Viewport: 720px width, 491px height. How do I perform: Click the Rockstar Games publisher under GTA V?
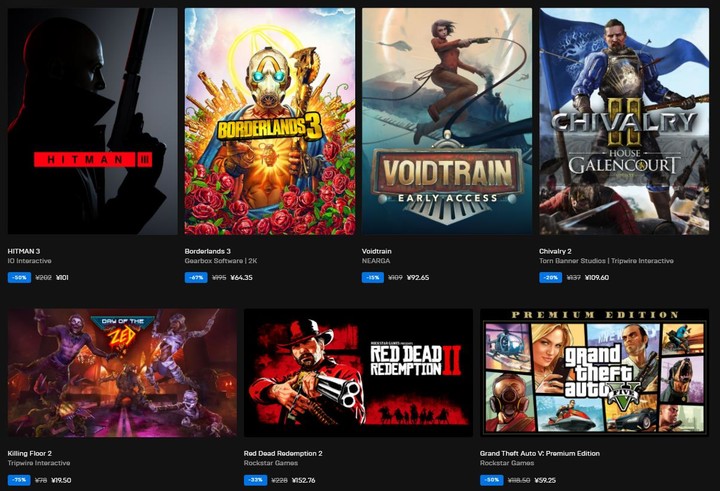pos(507,463)
